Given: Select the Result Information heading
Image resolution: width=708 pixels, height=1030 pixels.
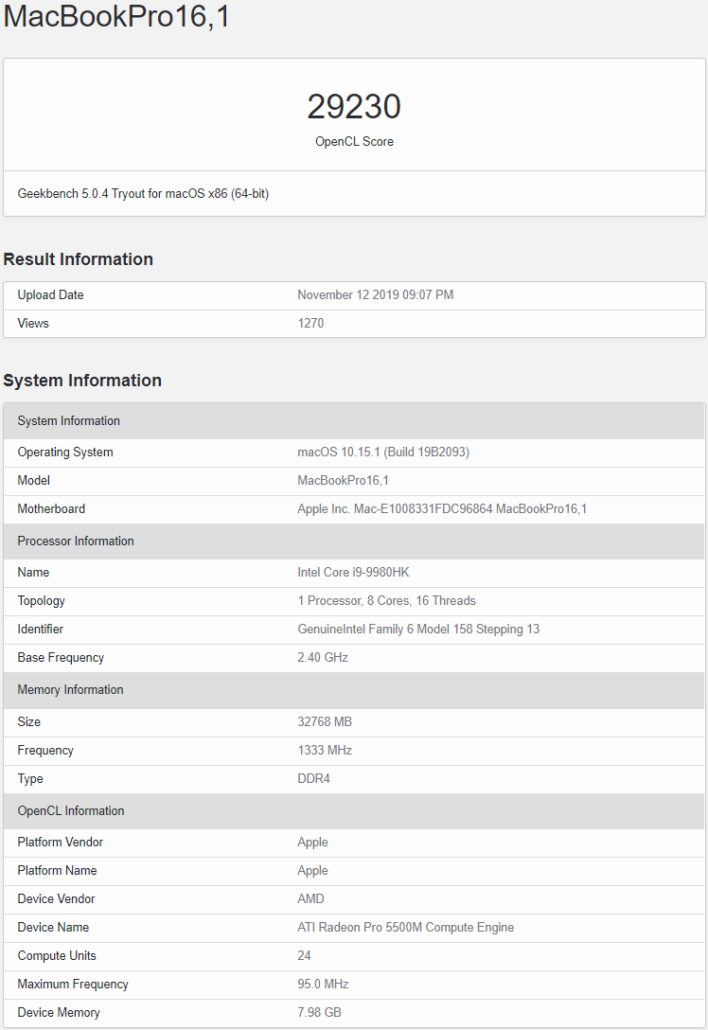Looking at the screenshot, I should click(78, 259).
